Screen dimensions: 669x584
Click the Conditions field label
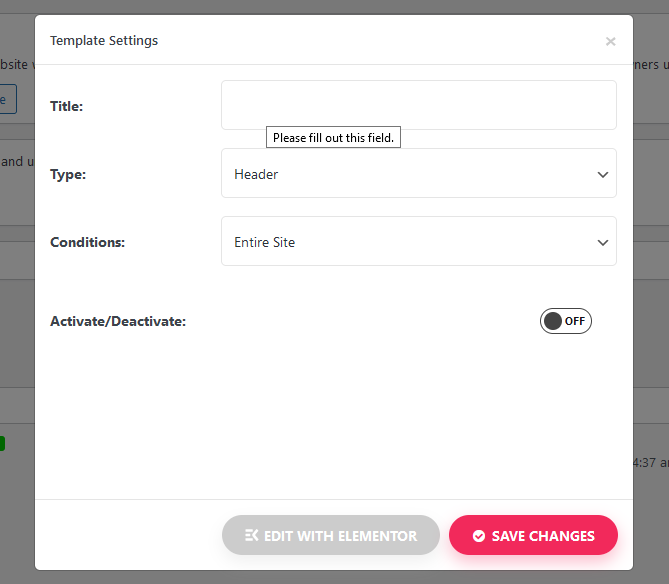point(87,242)
